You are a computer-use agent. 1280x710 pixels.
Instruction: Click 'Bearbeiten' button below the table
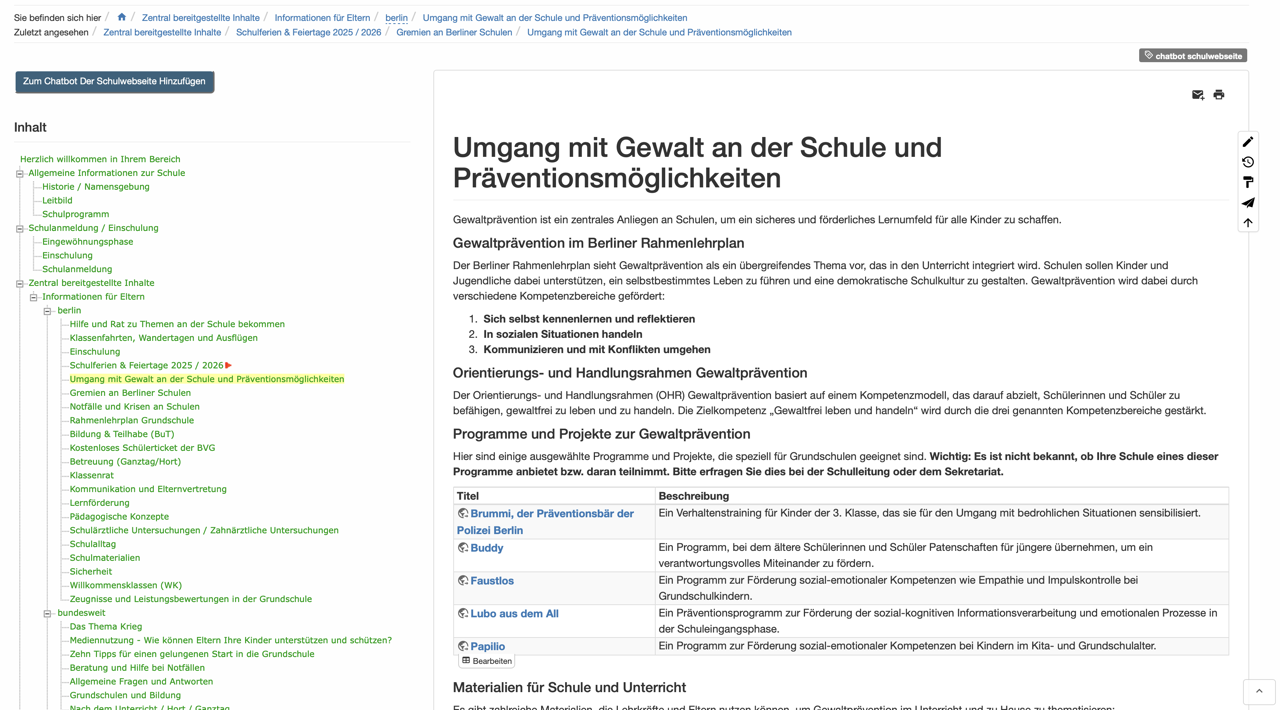(x=487, y=661)
